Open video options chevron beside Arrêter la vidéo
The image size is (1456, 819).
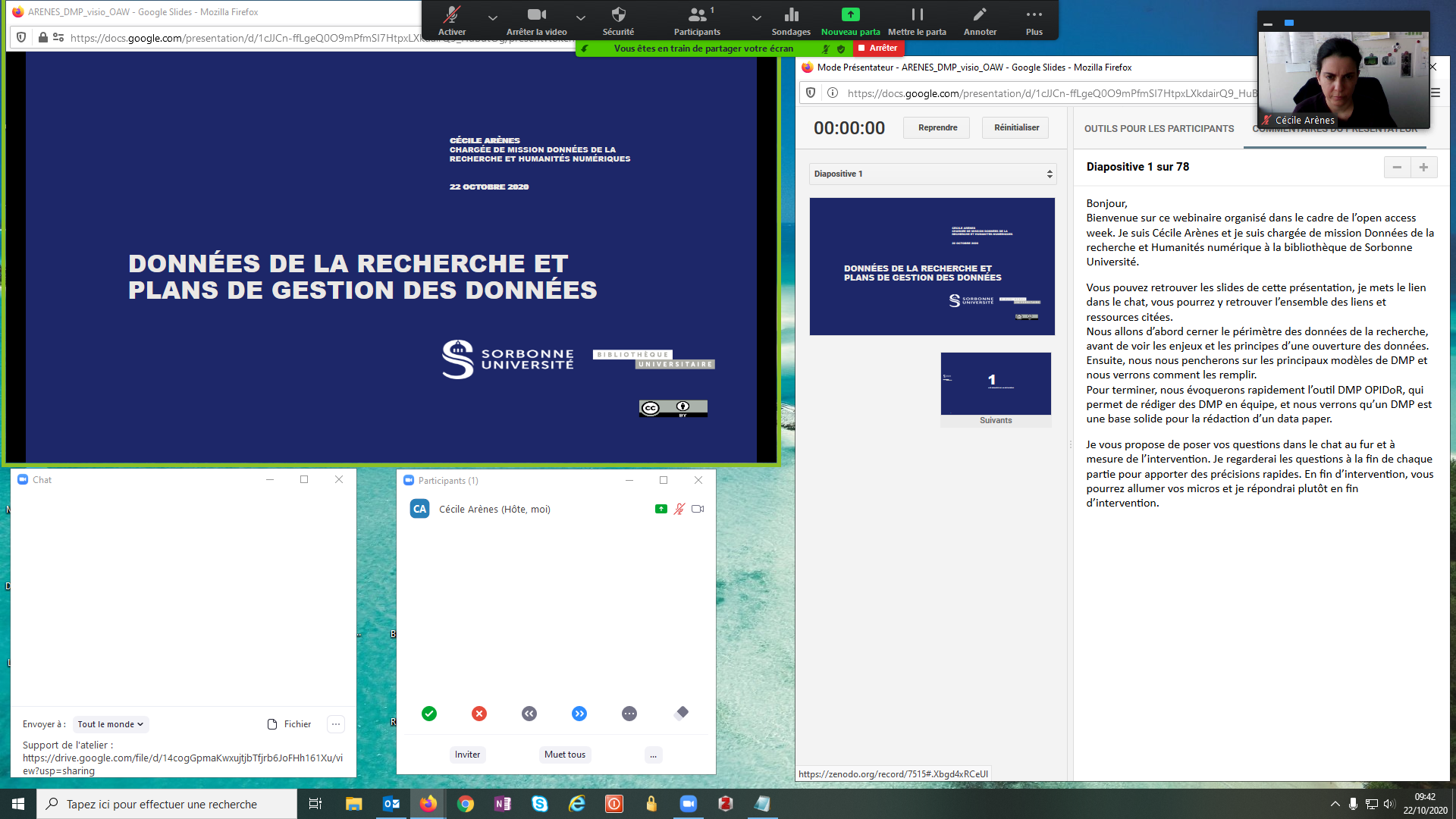(x=581, y=17)
